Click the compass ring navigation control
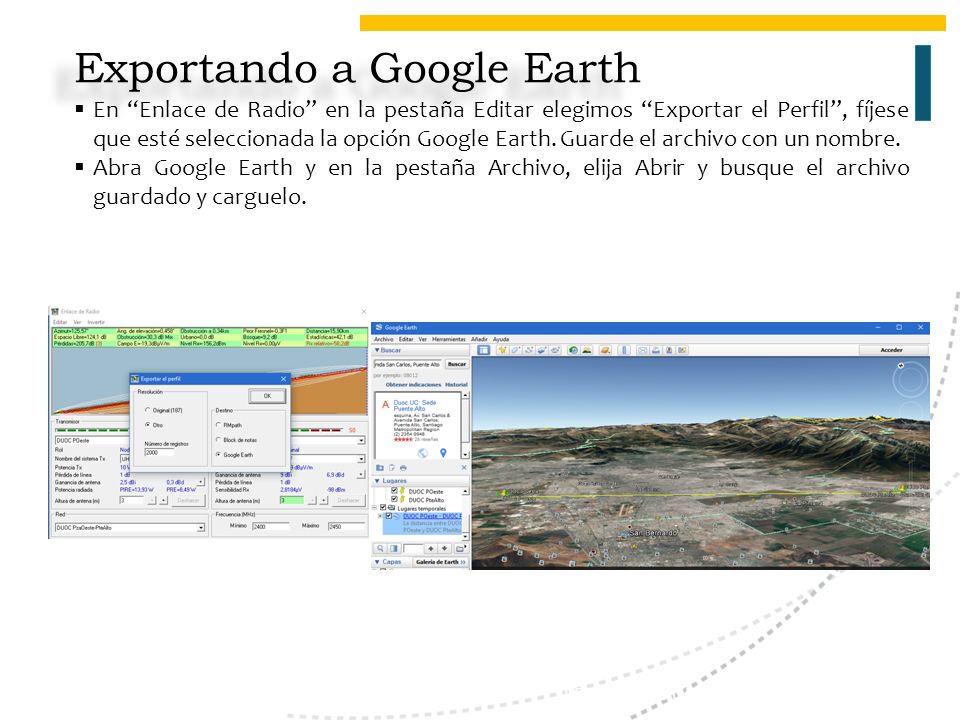960x720 pixels. pyautogui.click(x=910, y=380)
